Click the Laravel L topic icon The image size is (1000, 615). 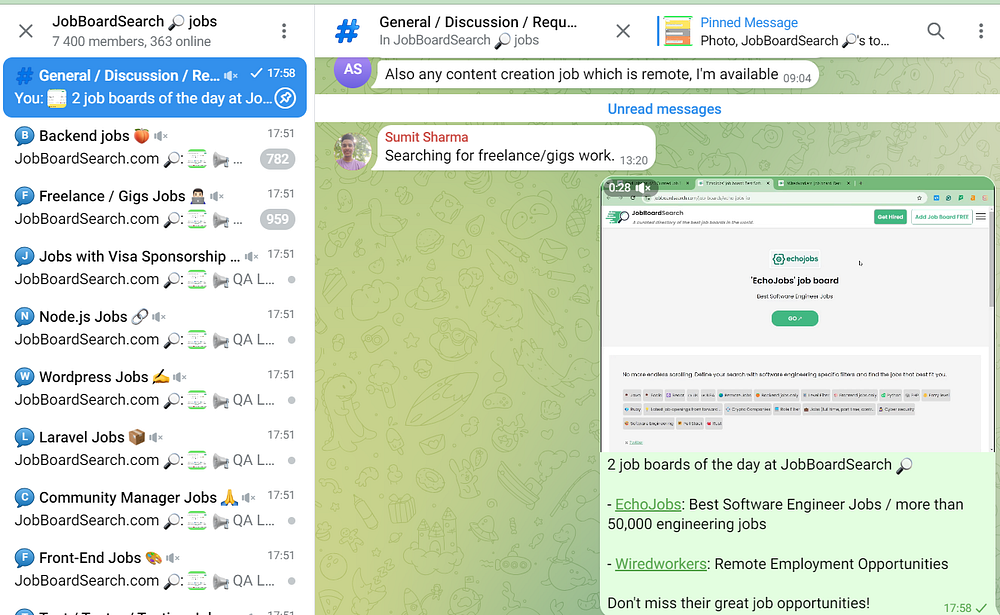coord(24,437)
